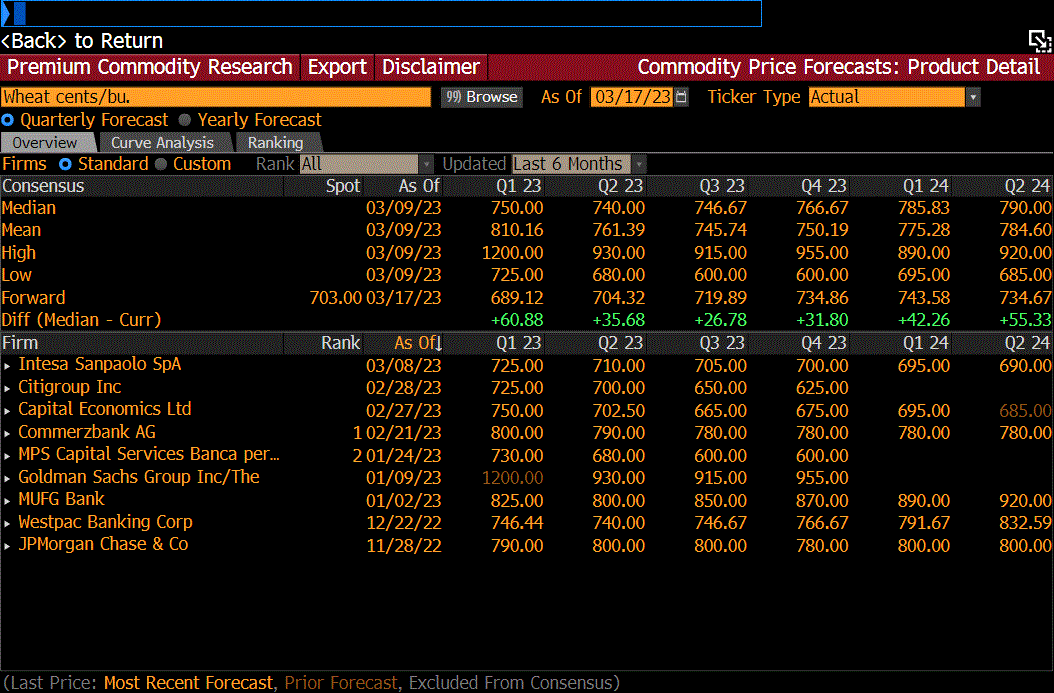
Task: Click the firm table Q4 23 header
Action: 823,343
